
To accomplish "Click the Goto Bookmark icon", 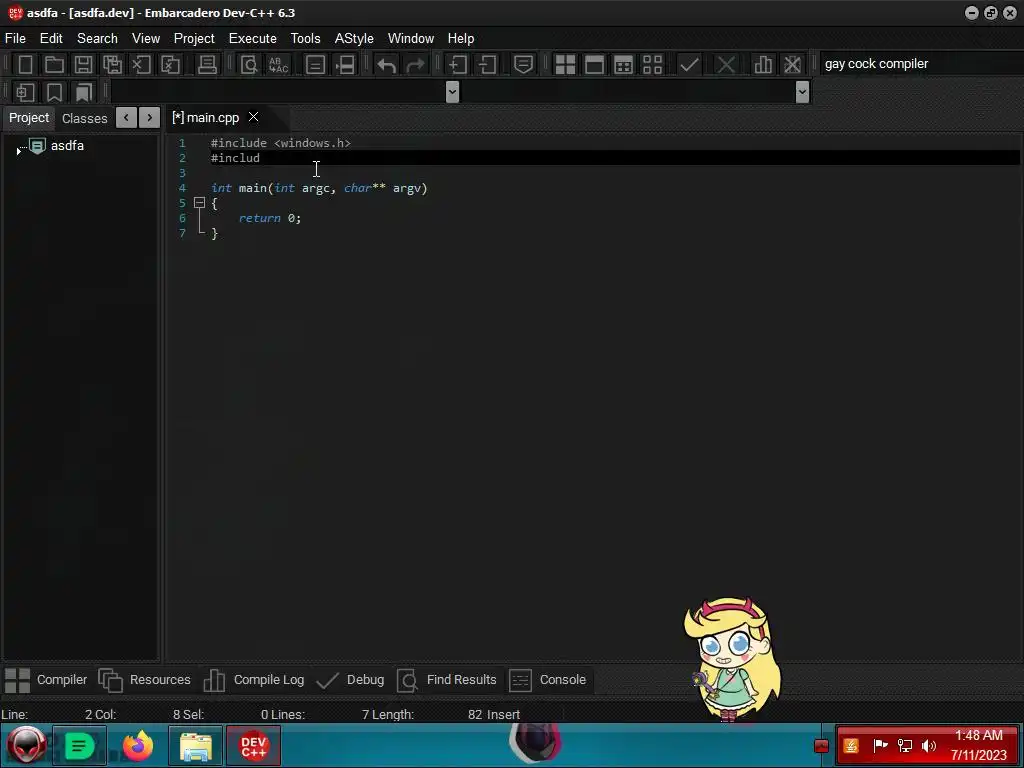I will pyautogui.click(x=83, y=92).
